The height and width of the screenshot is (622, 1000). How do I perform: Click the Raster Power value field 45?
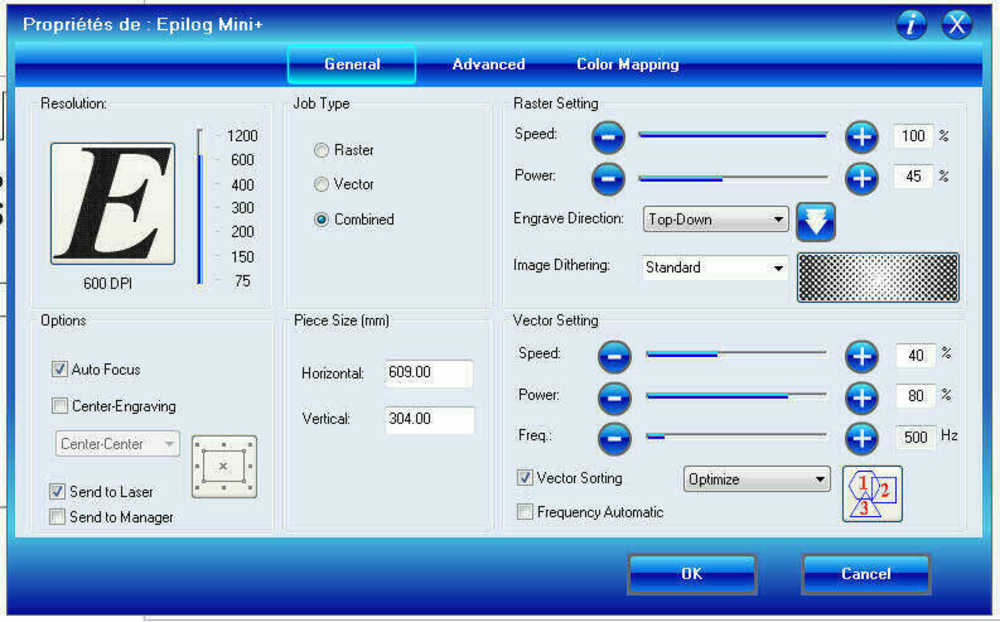coord(913,177)
